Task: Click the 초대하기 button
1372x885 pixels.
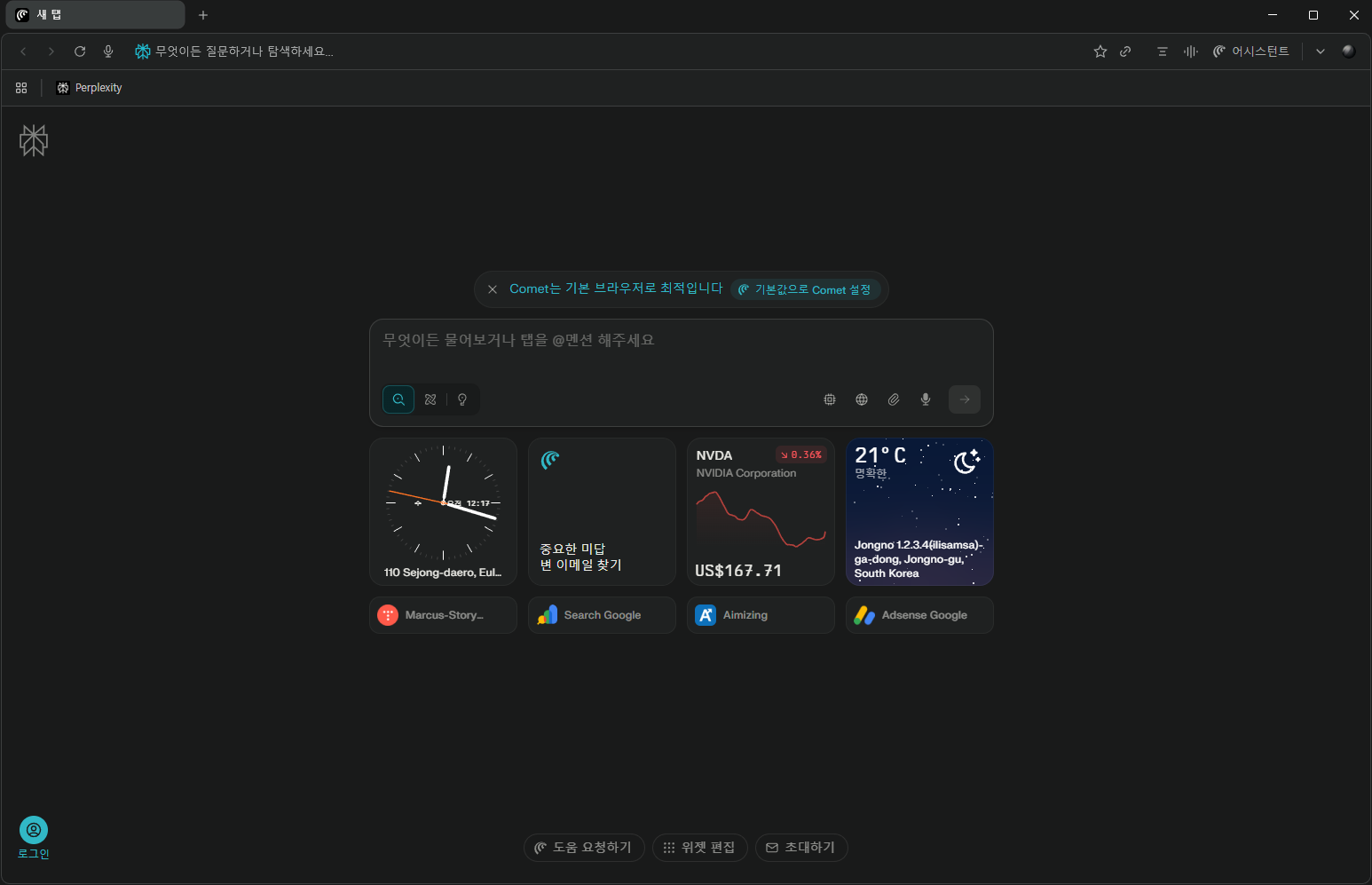Action: coord(801,848)
